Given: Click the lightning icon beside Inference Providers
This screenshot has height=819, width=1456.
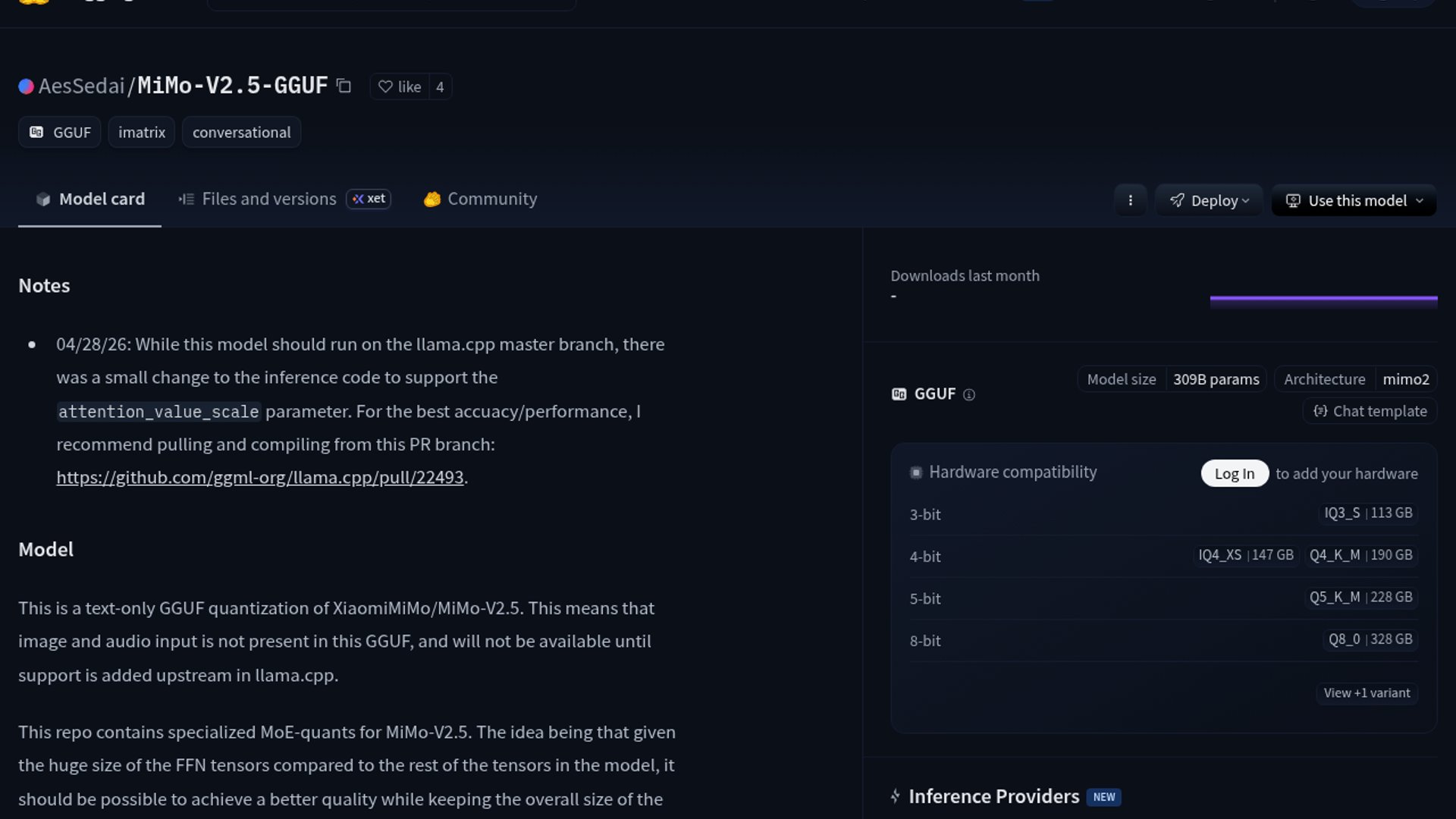Looking at the screenshot, I should [896, 796].
